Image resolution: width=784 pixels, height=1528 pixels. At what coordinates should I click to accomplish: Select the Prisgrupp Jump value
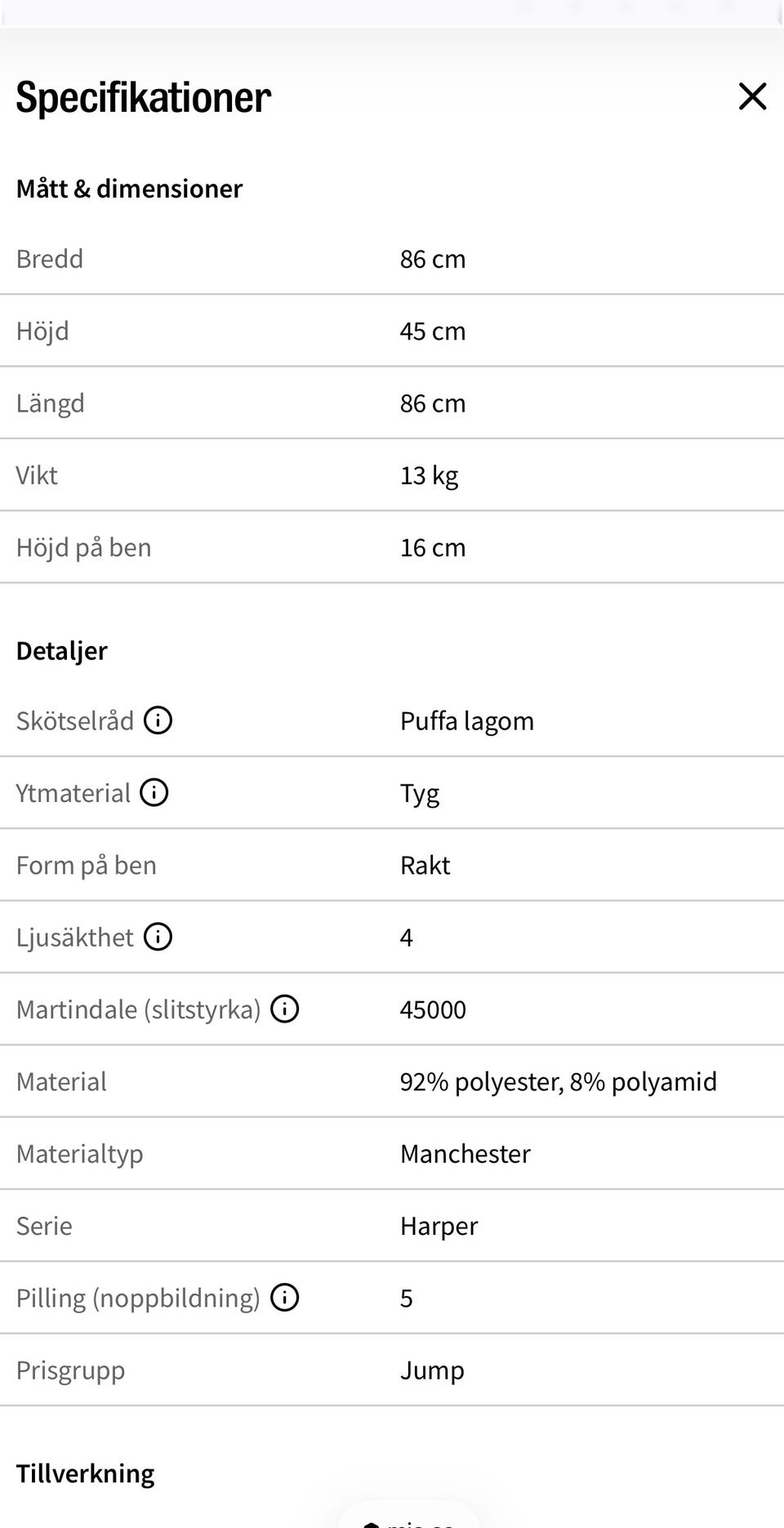[432, 1370]
